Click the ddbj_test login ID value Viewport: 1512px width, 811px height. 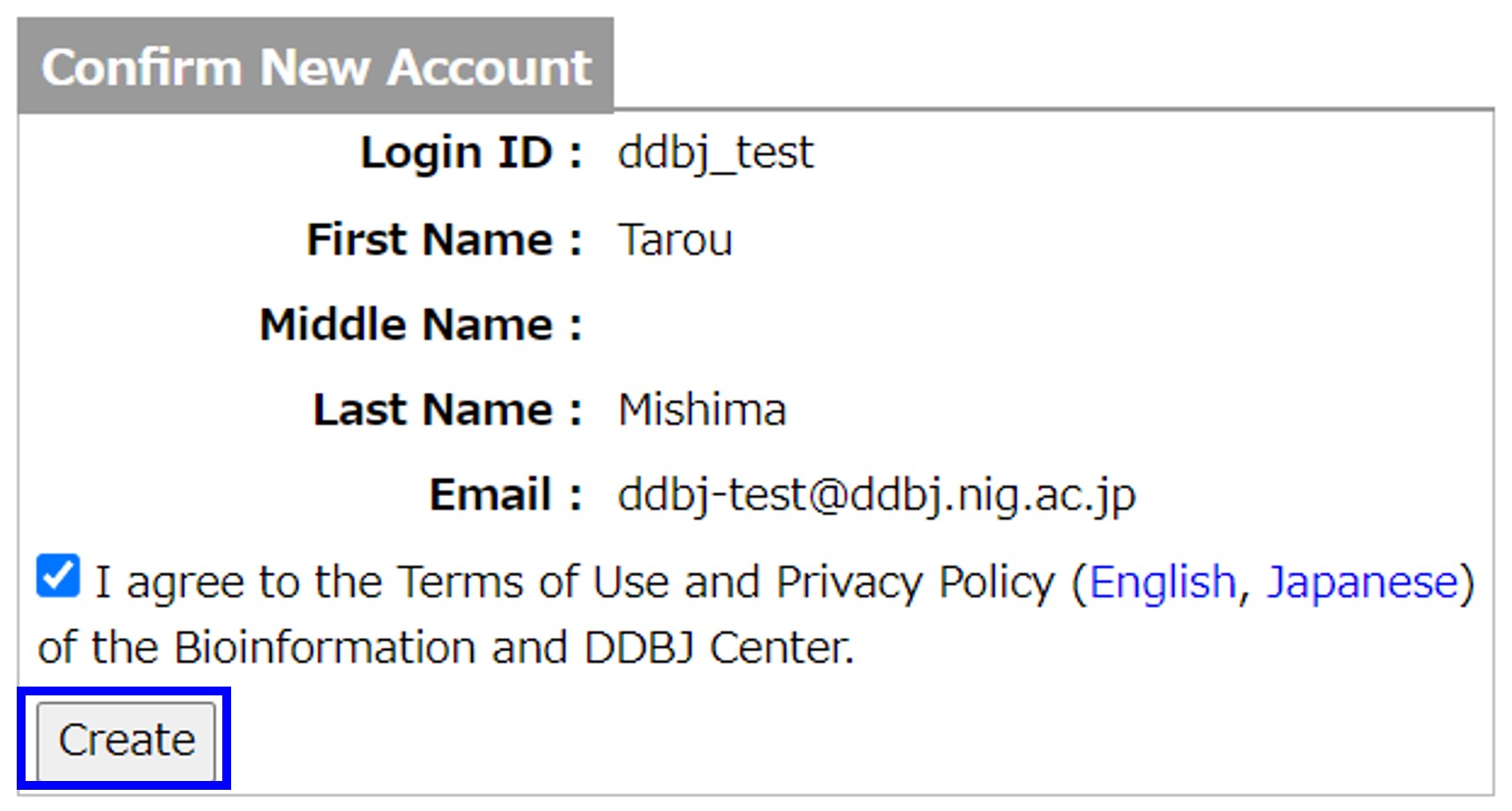click(715, 153)
